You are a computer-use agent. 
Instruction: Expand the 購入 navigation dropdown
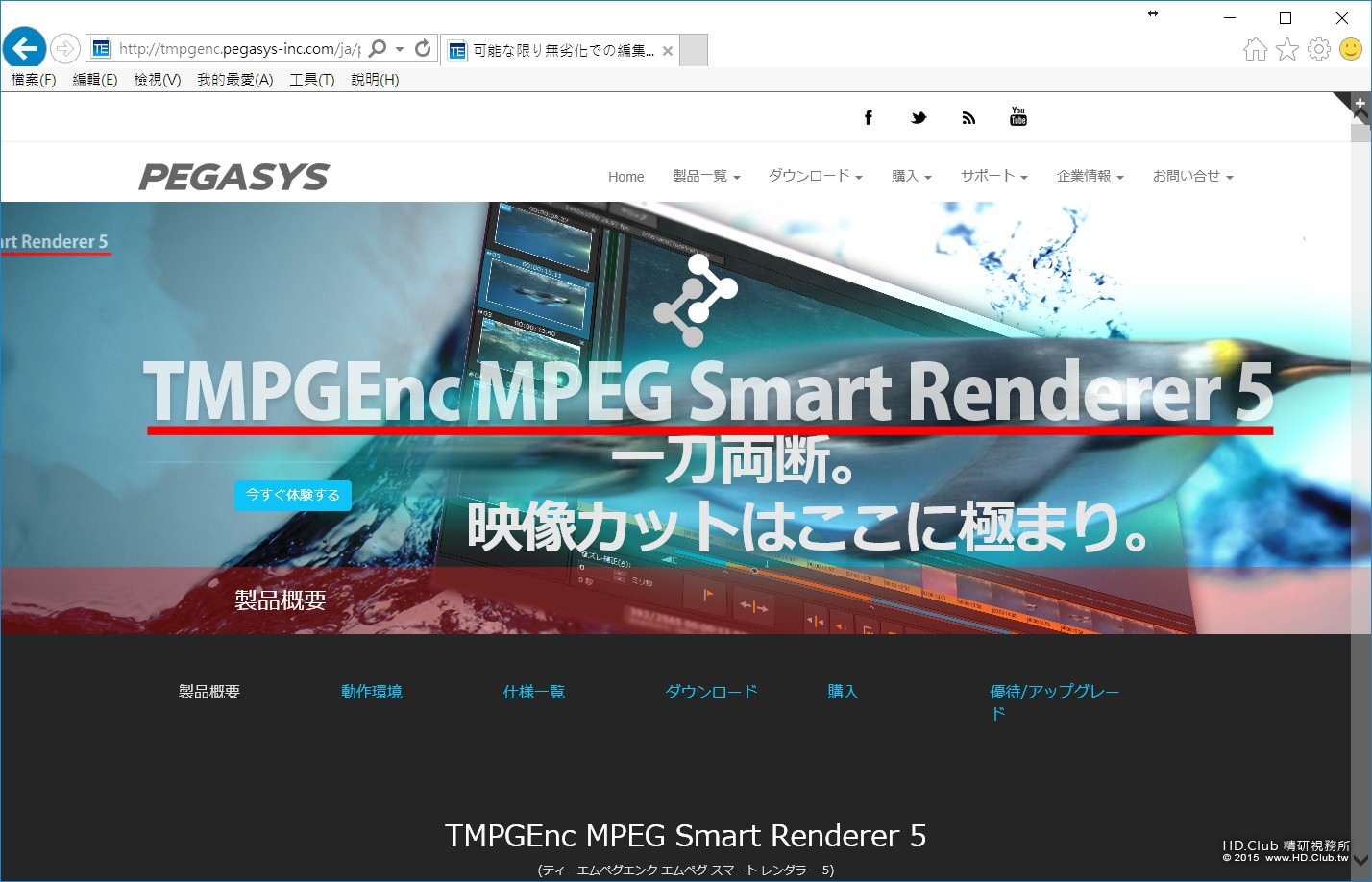[x=912, y=176]
